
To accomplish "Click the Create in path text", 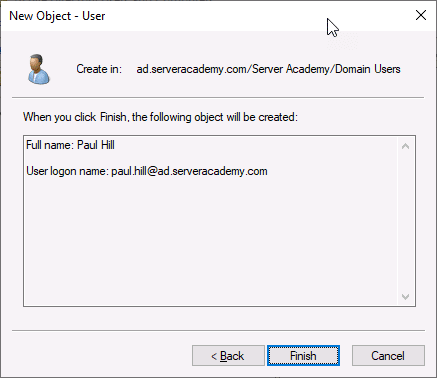I will (x=268, y=69).
